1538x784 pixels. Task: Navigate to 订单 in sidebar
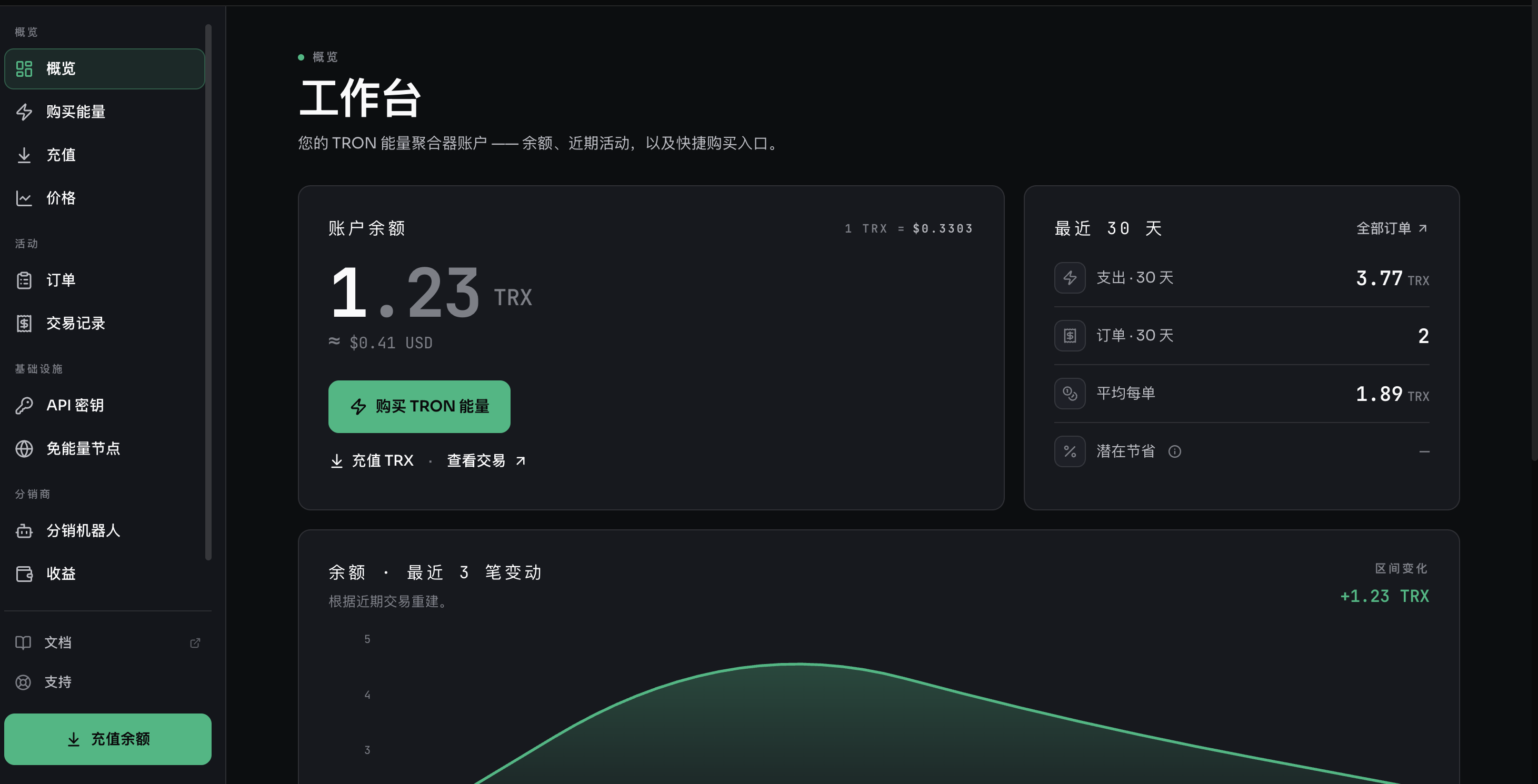105,280
